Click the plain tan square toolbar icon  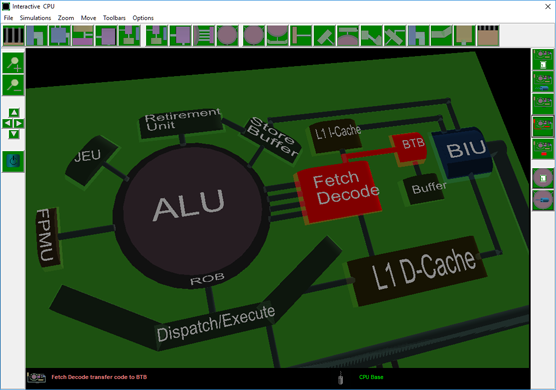tap(465, 35)
